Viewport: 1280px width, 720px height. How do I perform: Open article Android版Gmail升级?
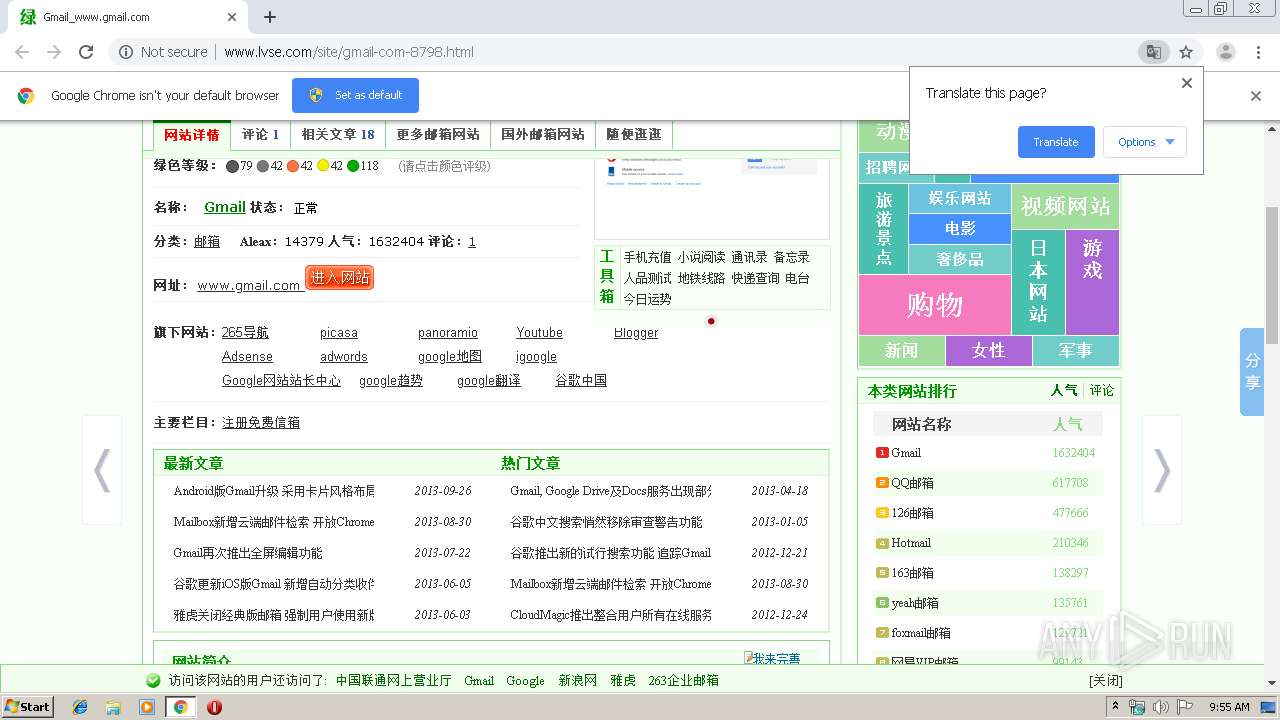(x=274, y=491)
